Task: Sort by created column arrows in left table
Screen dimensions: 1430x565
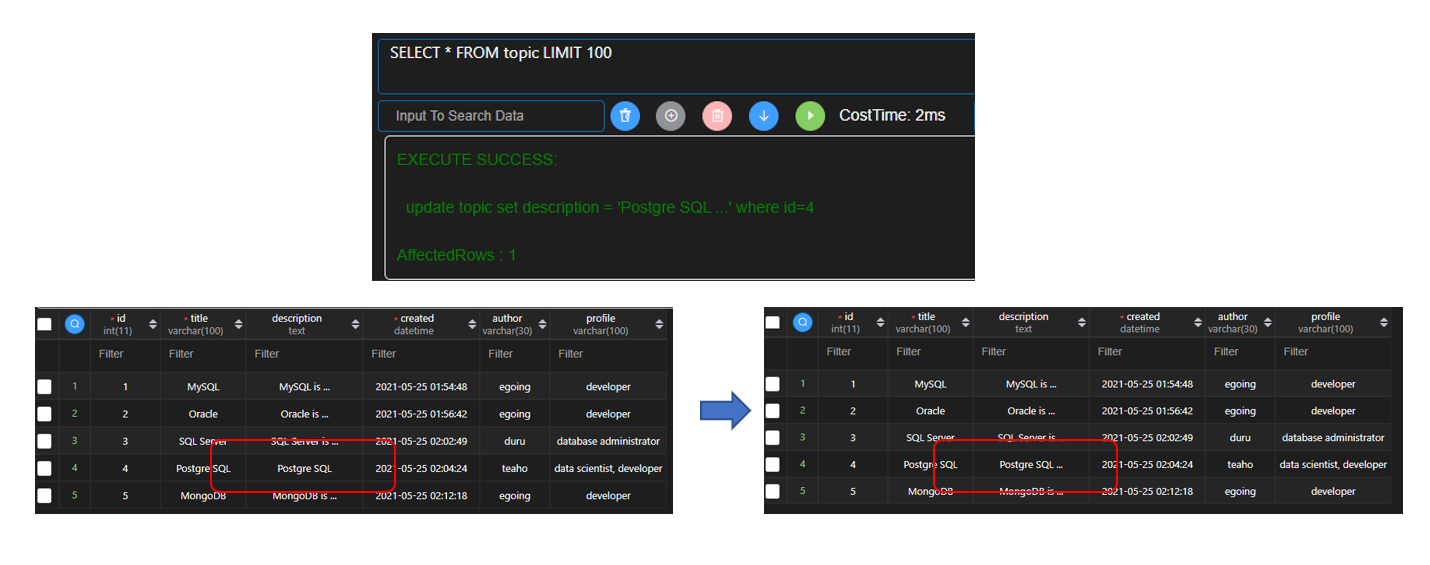Action: click(x=472, y=324)
